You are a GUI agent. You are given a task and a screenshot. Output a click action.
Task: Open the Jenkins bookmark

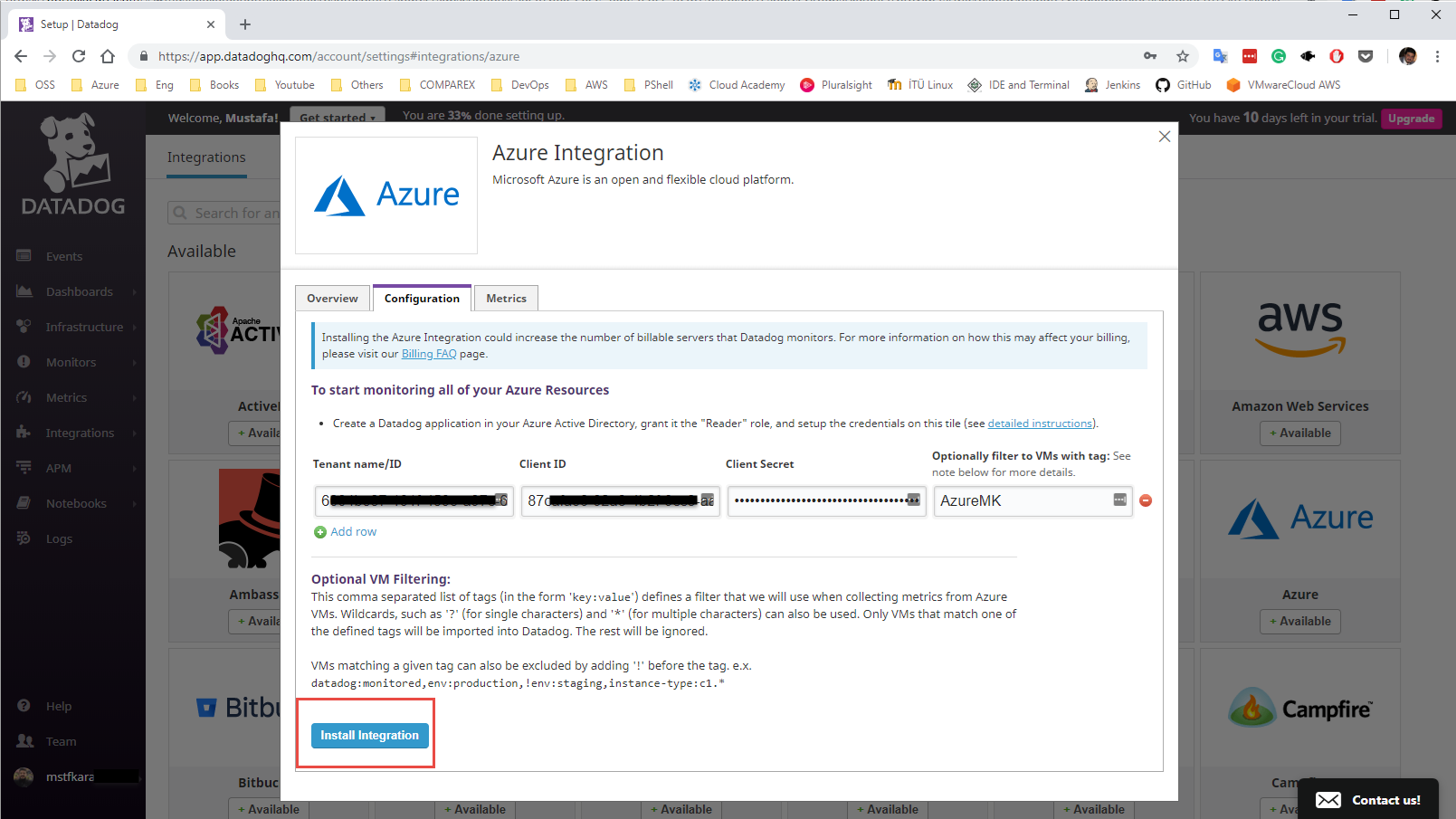[x=1113, y=85]
